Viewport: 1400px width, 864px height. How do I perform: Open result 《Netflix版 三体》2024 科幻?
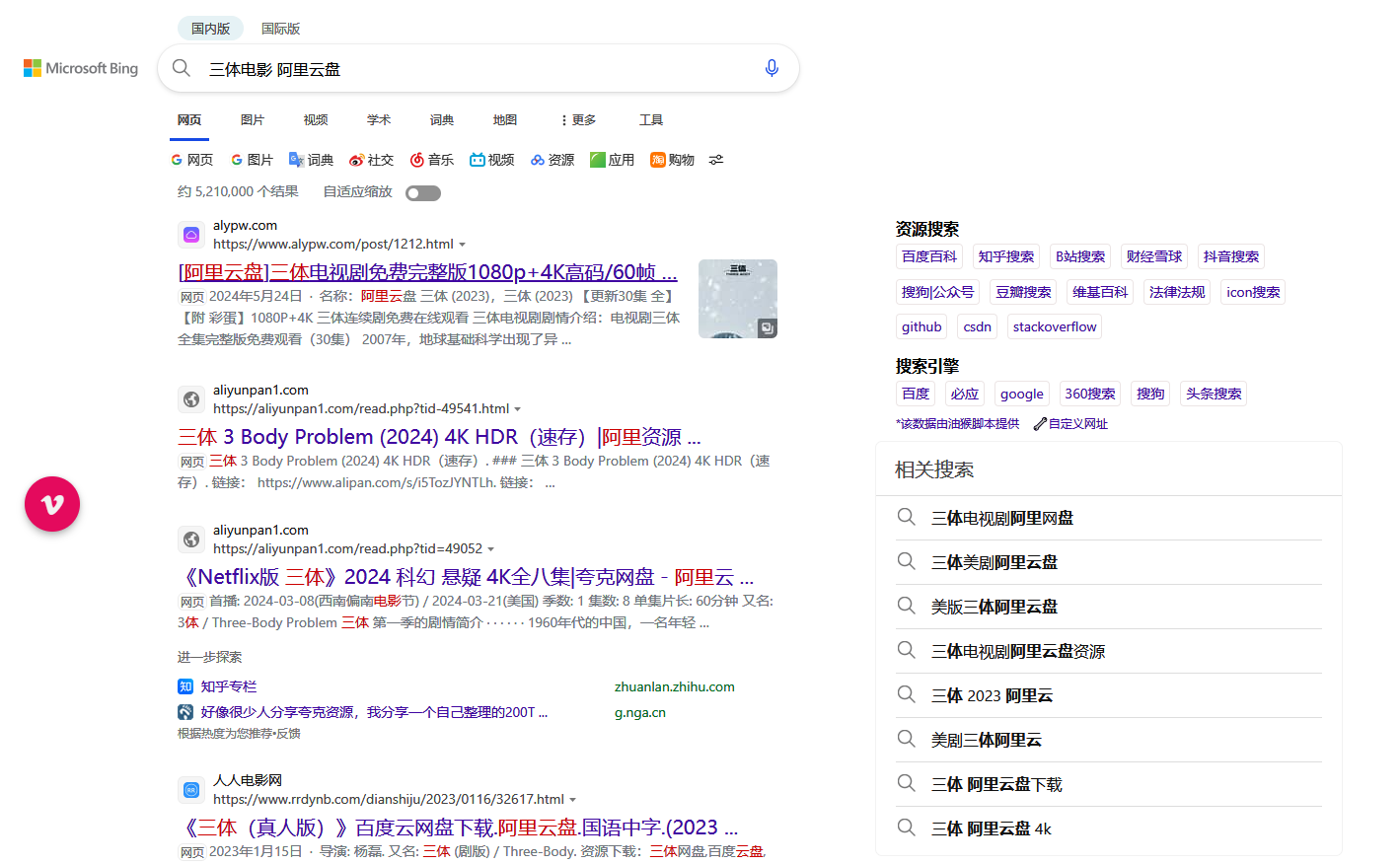click(466, 577)
